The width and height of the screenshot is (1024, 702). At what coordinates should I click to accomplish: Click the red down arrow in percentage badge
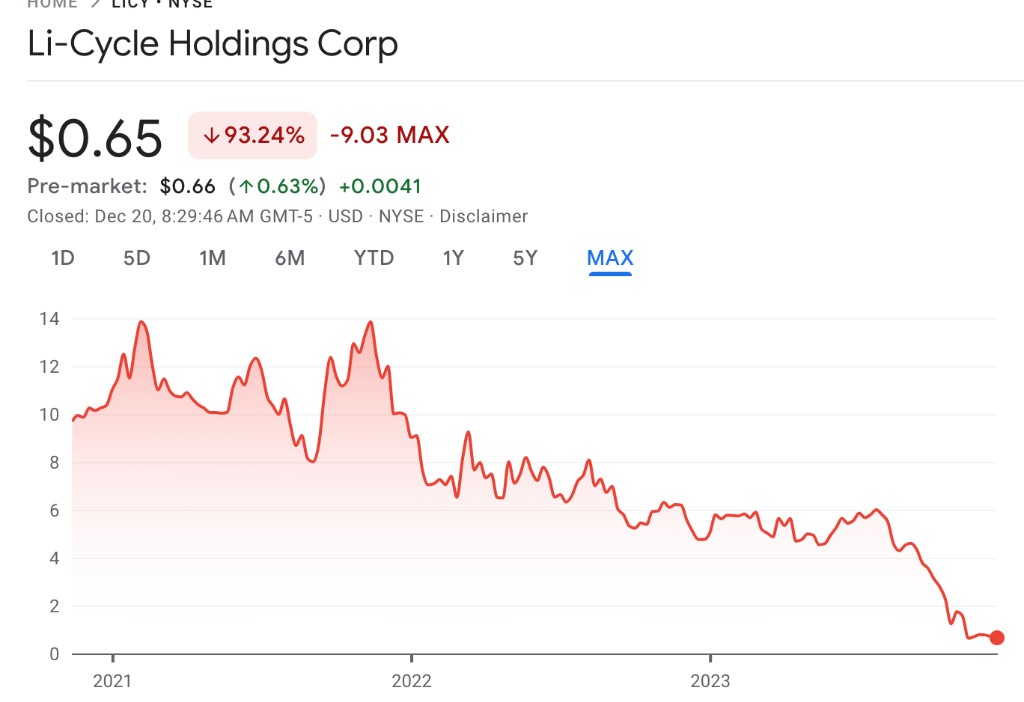[x=211, y=136]
